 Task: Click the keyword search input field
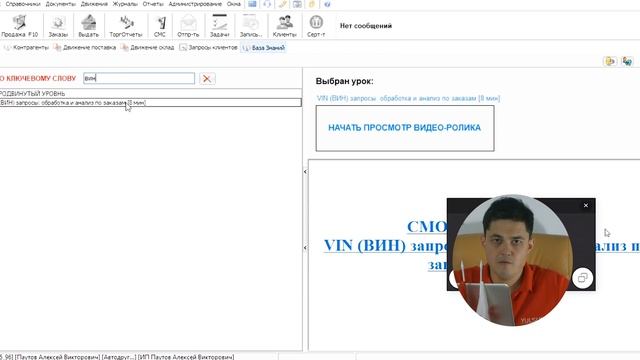tap(139, 78)
